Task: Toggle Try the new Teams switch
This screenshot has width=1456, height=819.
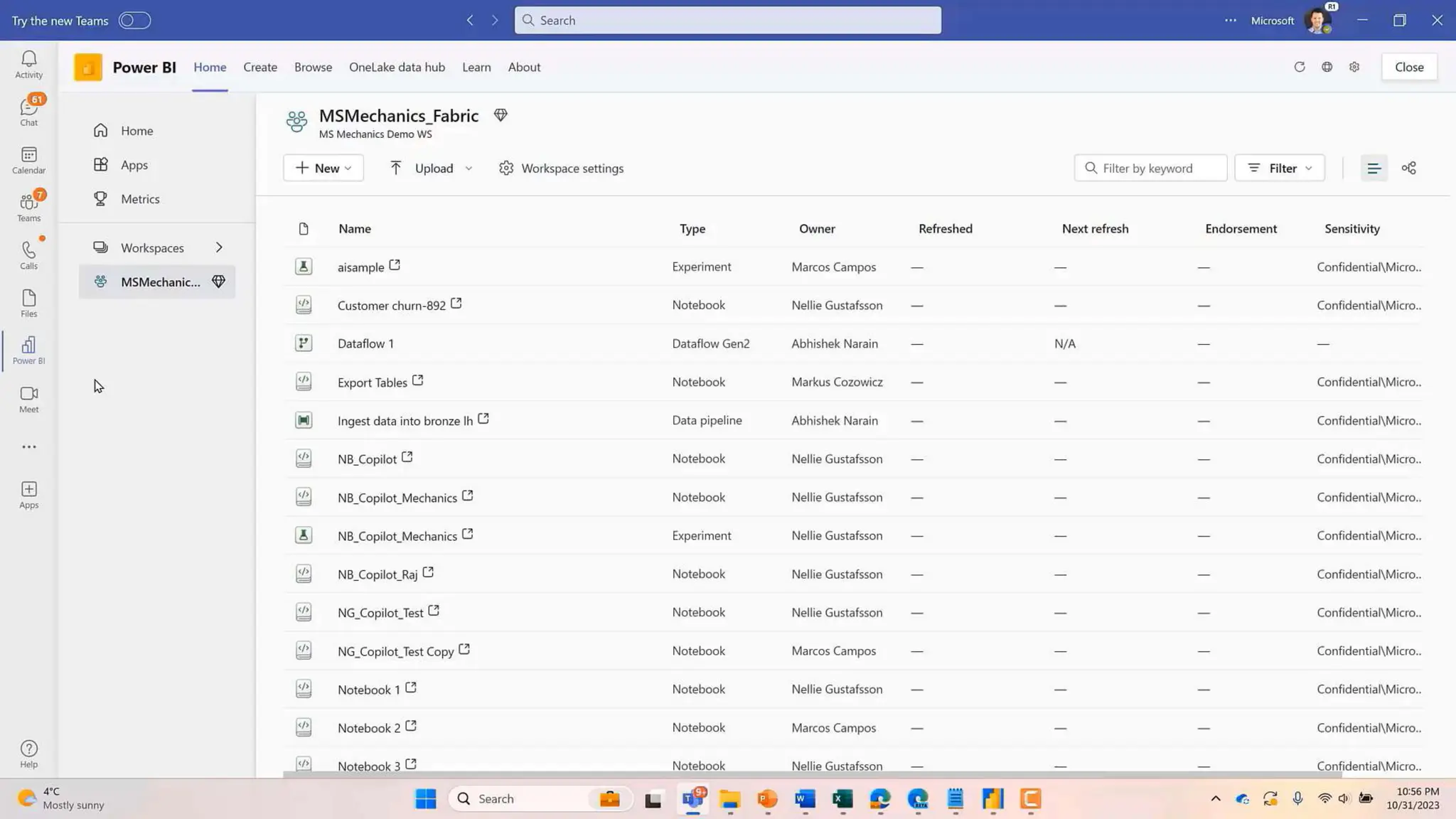Action: pyautogui.click(x=134, y=21)
